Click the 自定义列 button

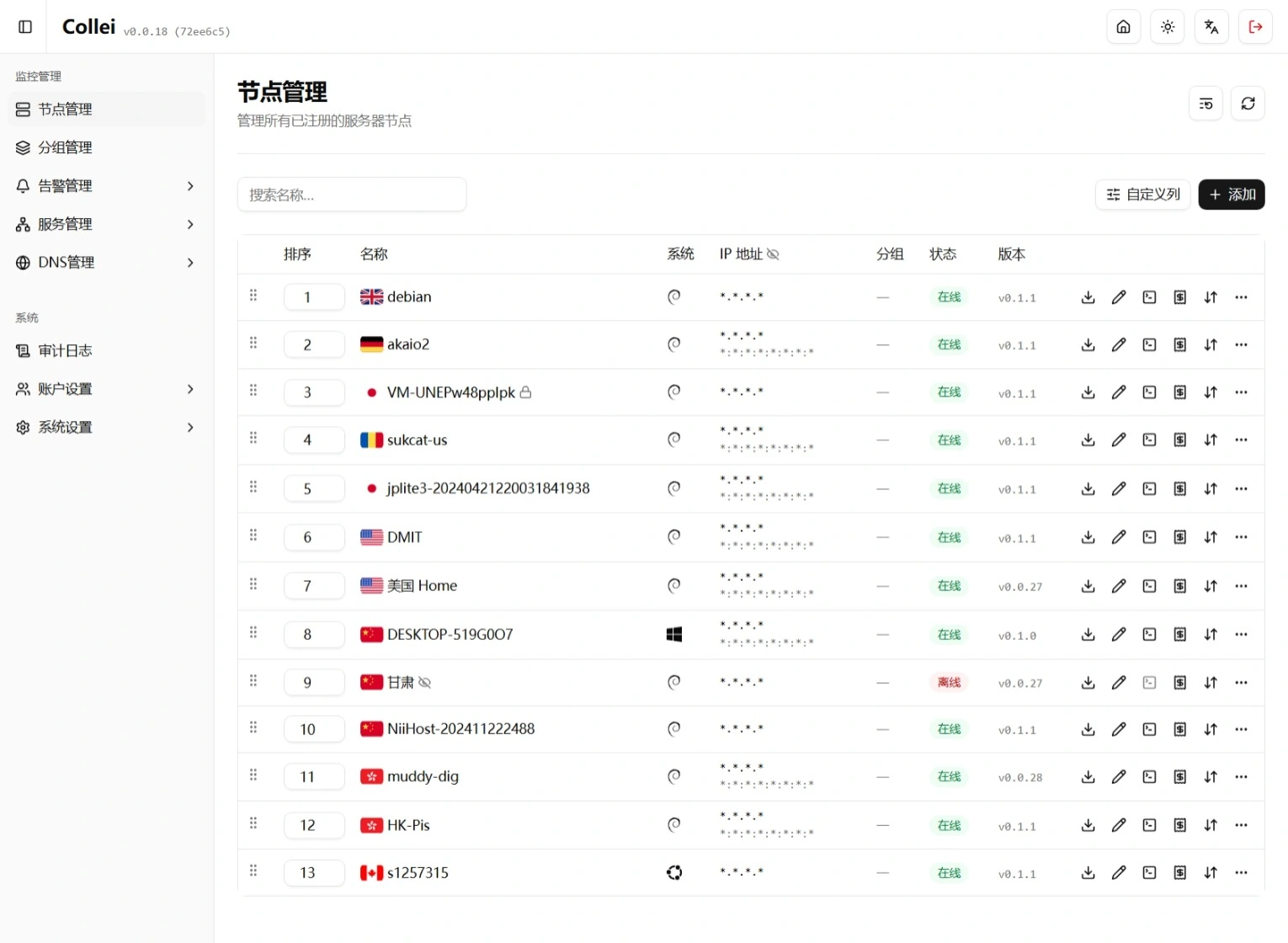tap(1142, 194)
